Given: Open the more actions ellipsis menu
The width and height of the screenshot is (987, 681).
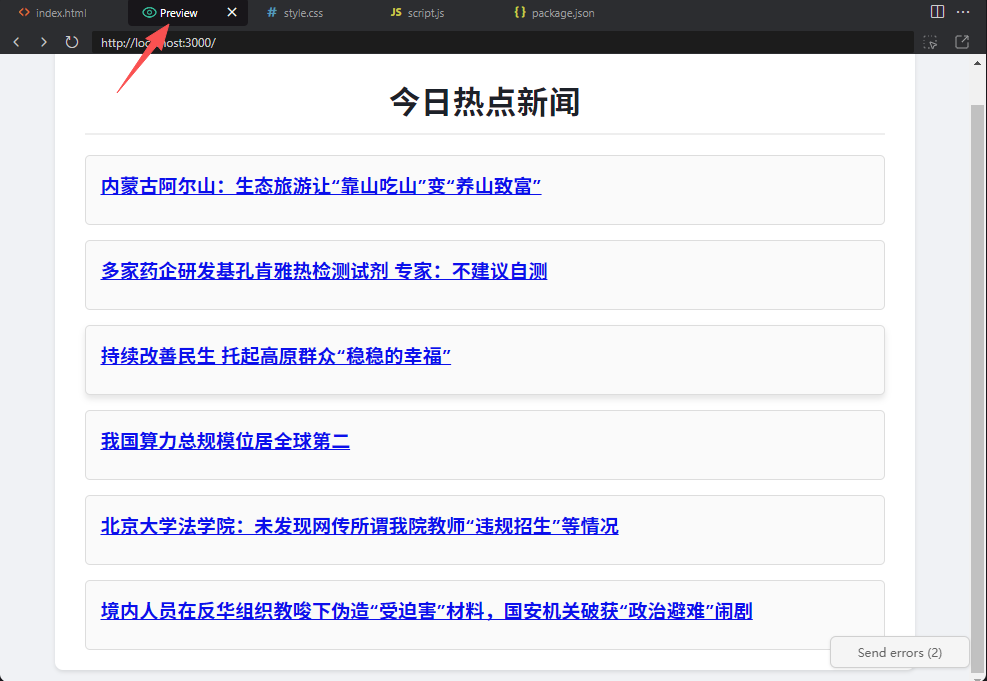Looking at the screenshot, I should (x=963, y=12).
